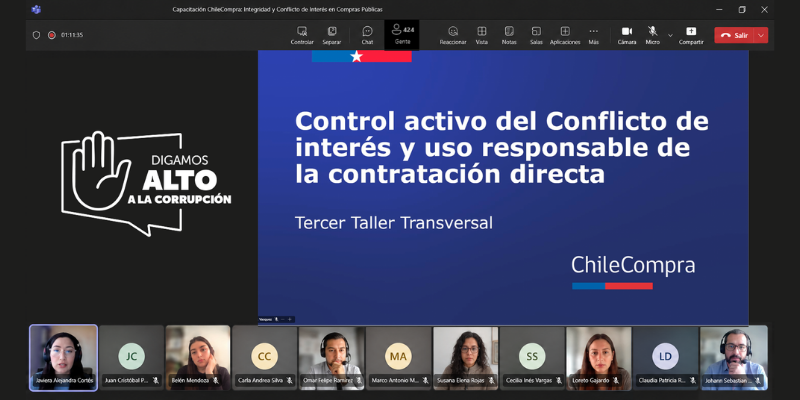Select Javiera Alejandra Cortés video tile
Image resolution: width=800 pixels, height=400 pixels.
[63, 358]
